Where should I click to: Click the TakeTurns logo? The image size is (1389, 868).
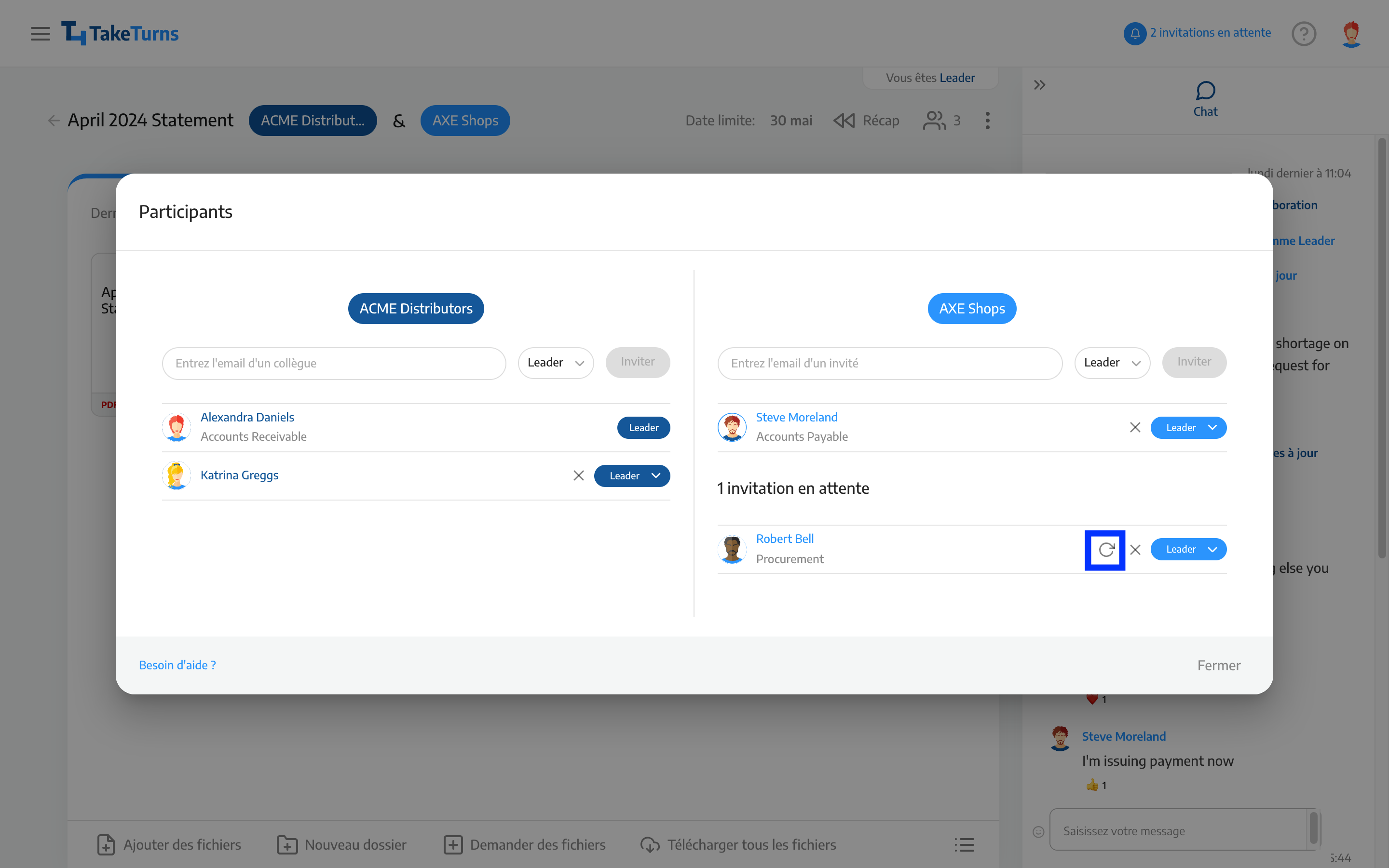coord(120,33)
